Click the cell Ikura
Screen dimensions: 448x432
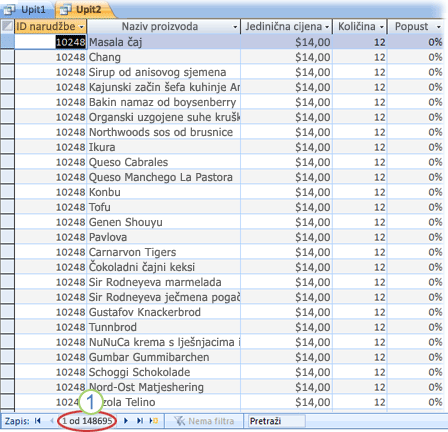pyautogui.click(x=164, y=147)
